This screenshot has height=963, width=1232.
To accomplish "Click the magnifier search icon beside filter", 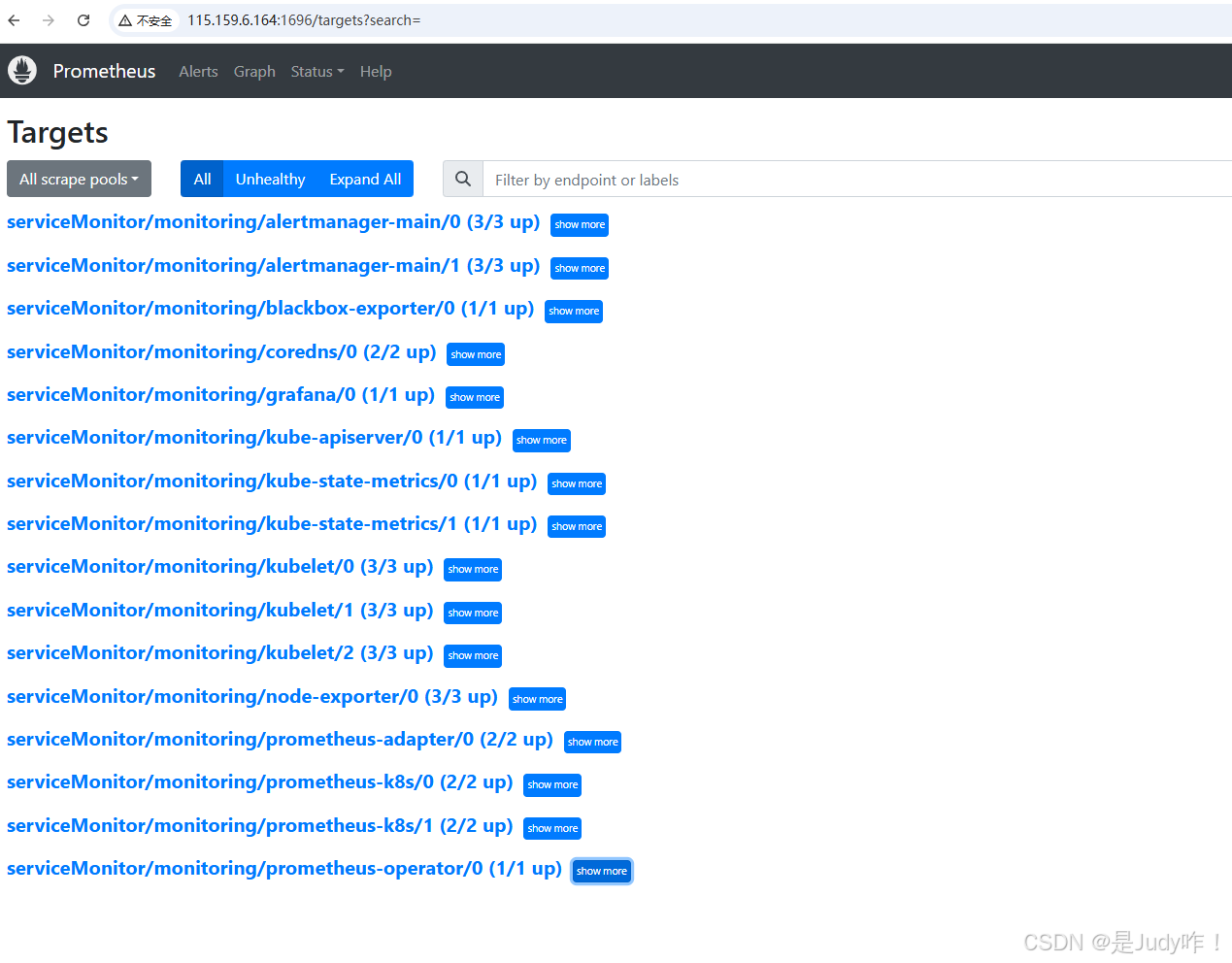I will pos(463,179).
